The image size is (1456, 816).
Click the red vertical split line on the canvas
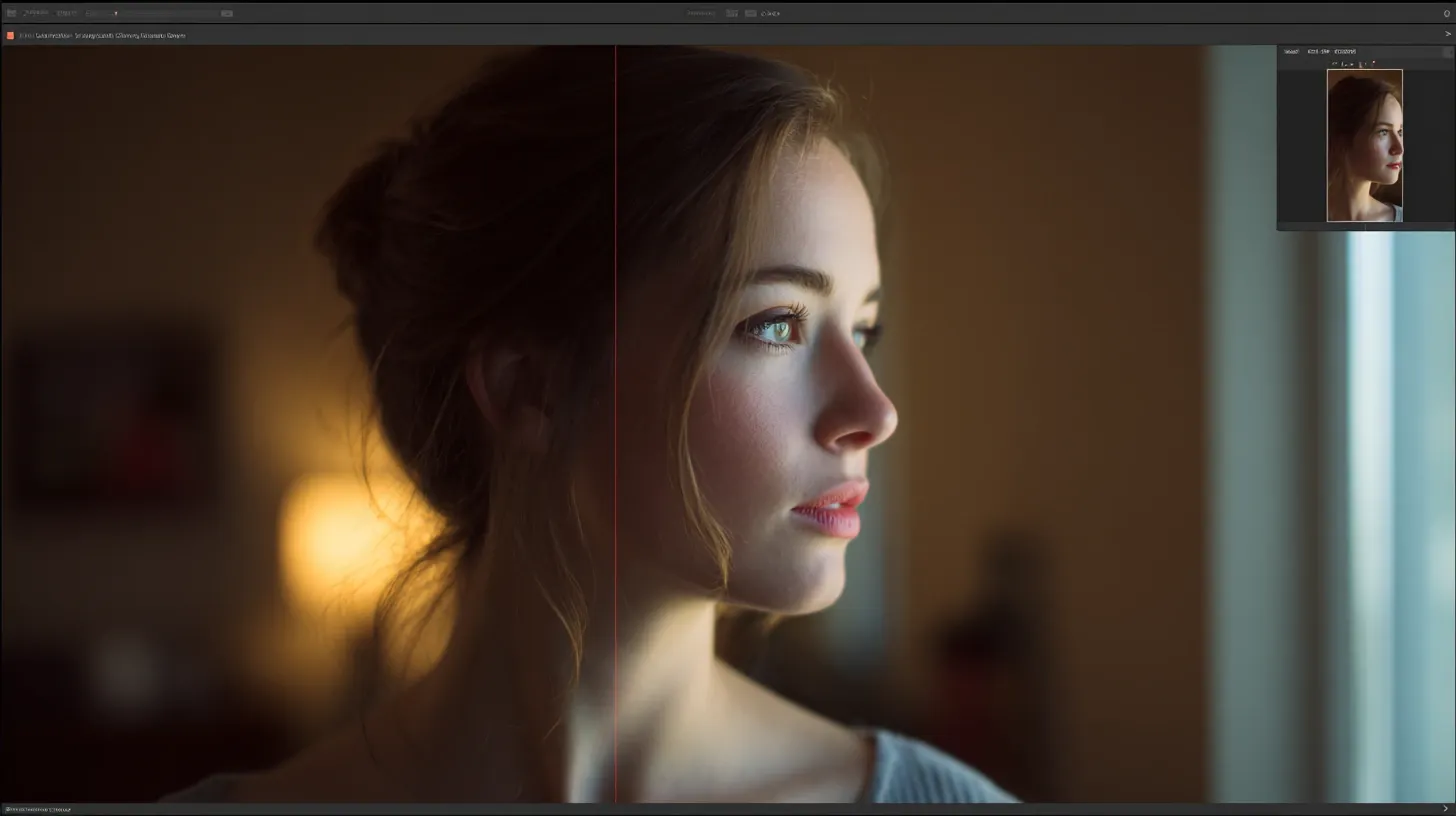coord(615,420)
